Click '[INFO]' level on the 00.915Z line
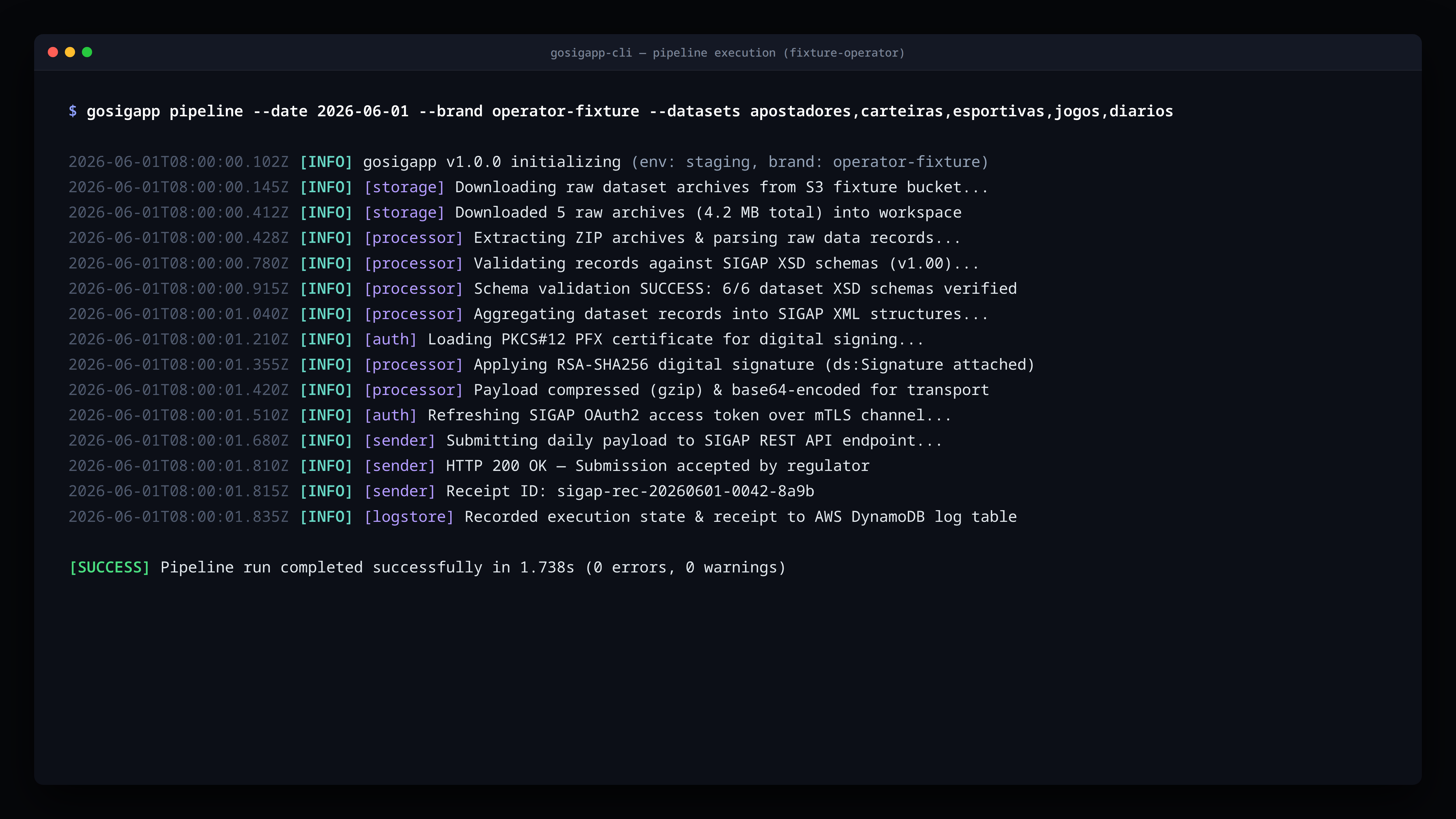Screen dimensions: 1456x819 click(326, 289)
